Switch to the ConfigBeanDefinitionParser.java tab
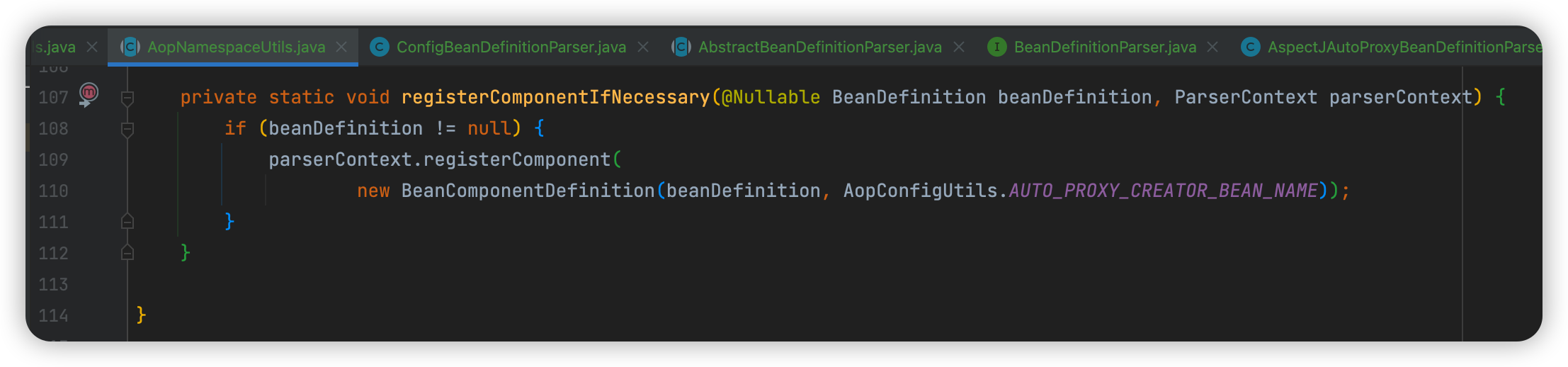 511,47
